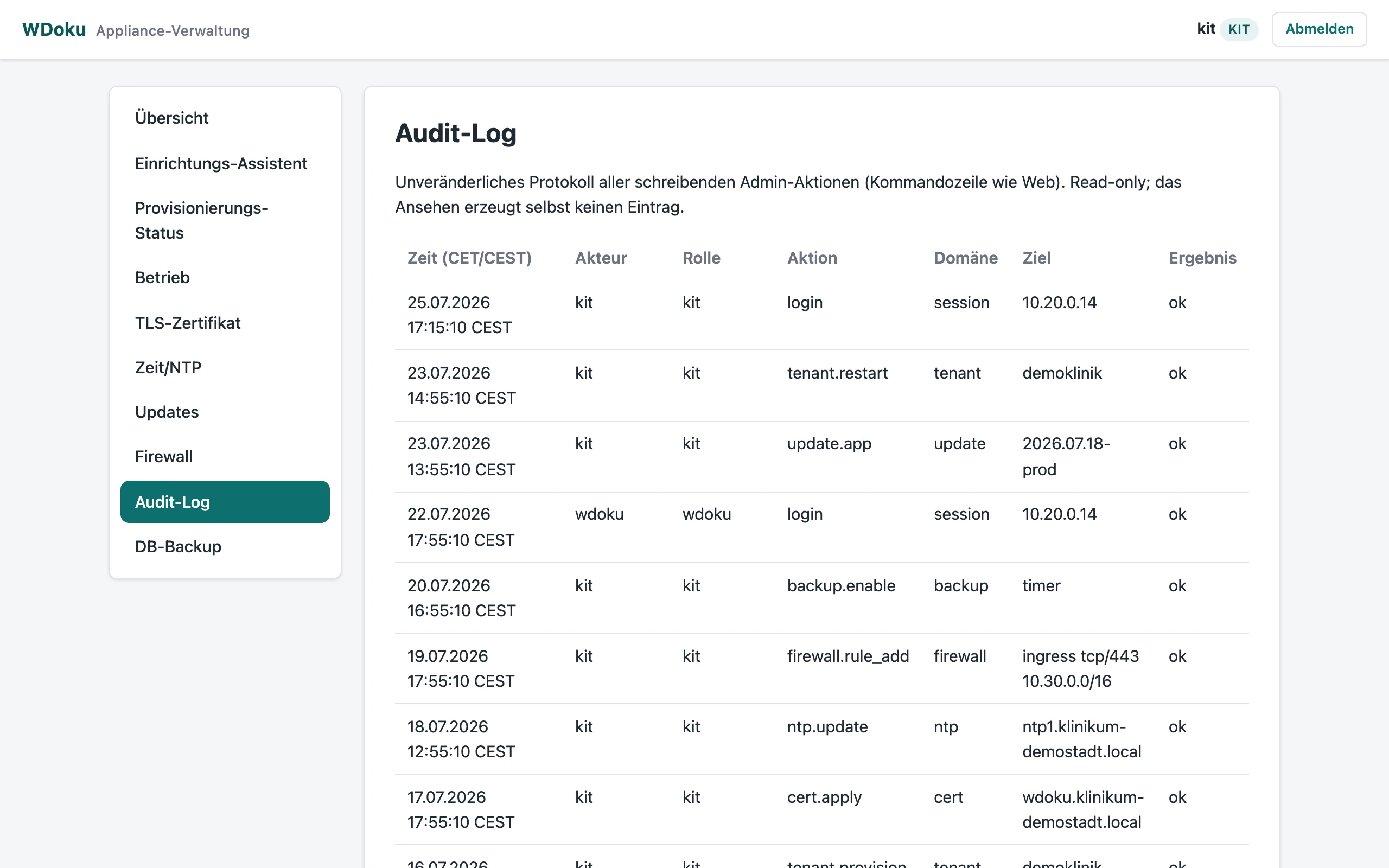This screenshot has width=1389, height=868.
Task: Click the Abmelden button
Action: point(1319,29)
